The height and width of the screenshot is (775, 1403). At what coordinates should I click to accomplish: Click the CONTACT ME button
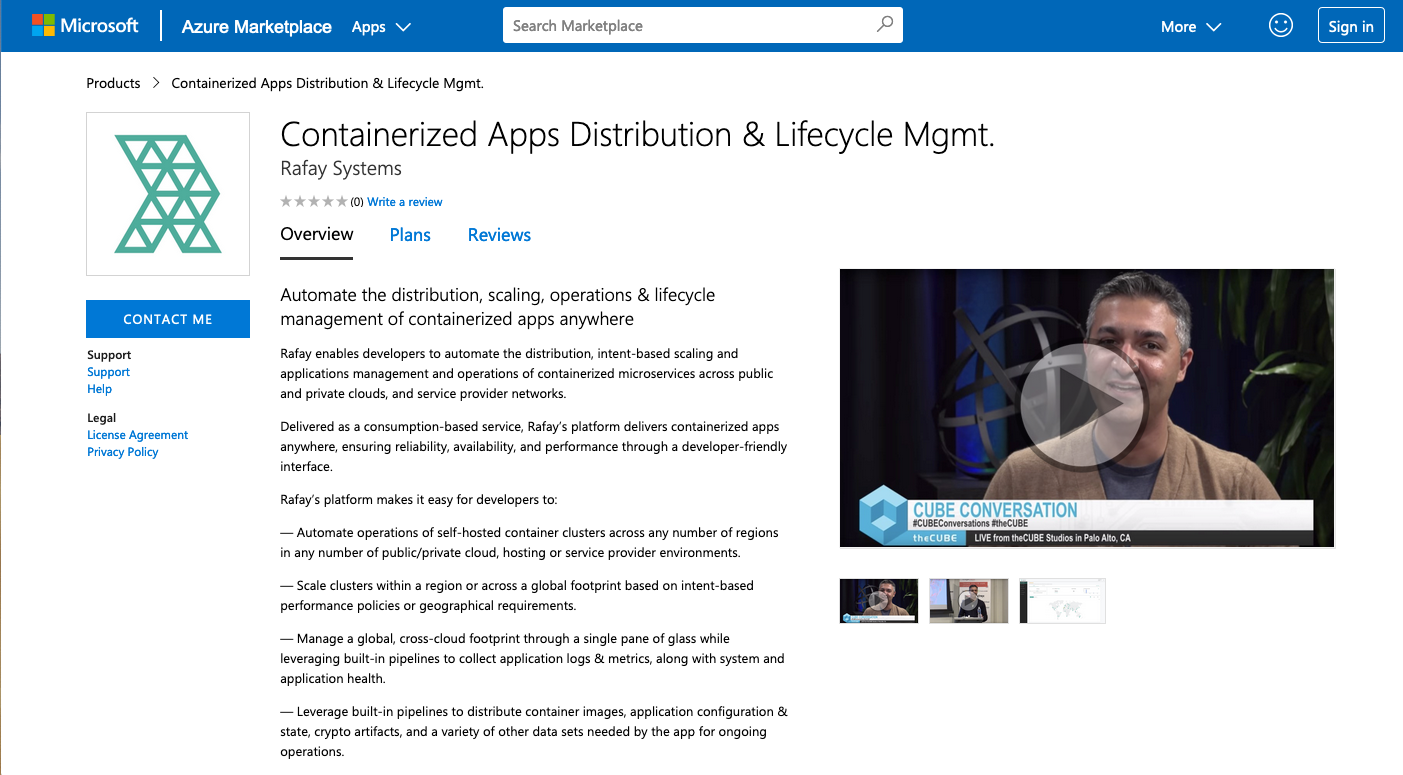pyautogui.click(x=168, y=319)
